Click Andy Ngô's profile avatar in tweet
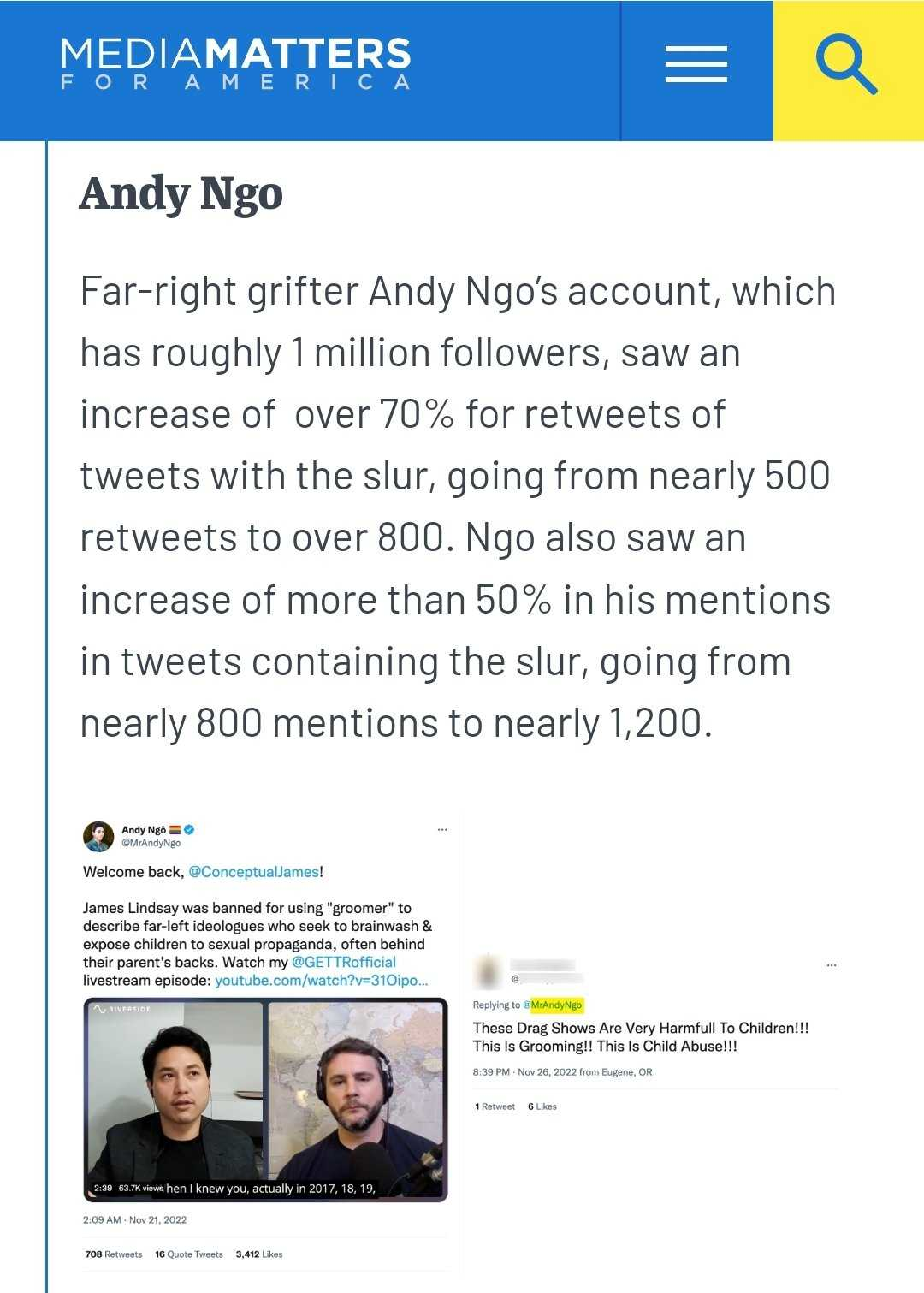 (x=98, y=836)
